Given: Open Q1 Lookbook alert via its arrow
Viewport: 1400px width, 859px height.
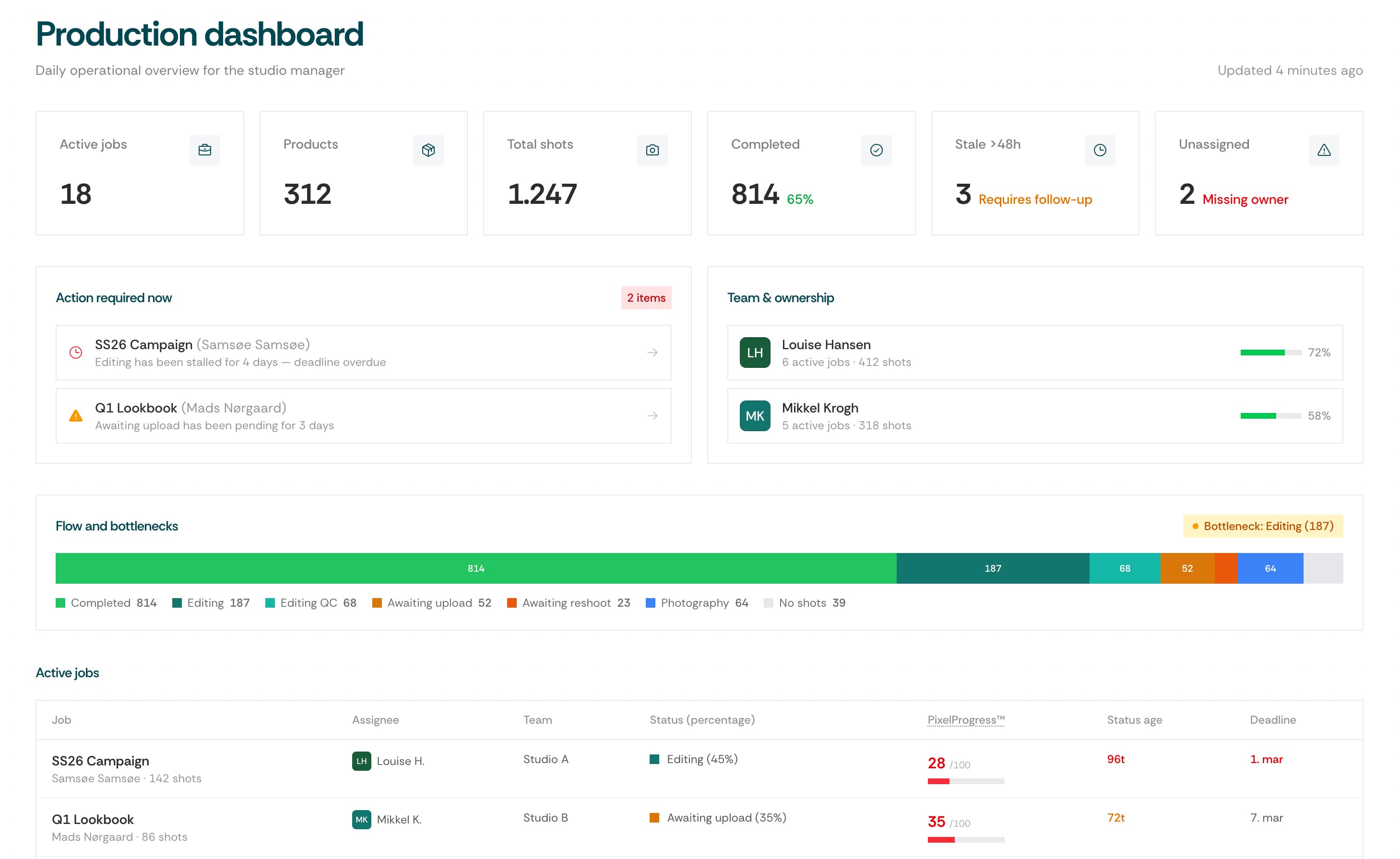Looking at the screenshot, I should 653,416.
